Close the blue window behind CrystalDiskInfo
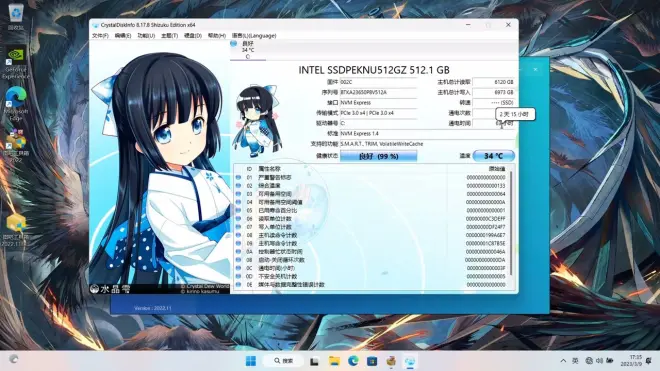Image resolution: width=660 pixels, height=371 pixels. click(x=535, y=69)
